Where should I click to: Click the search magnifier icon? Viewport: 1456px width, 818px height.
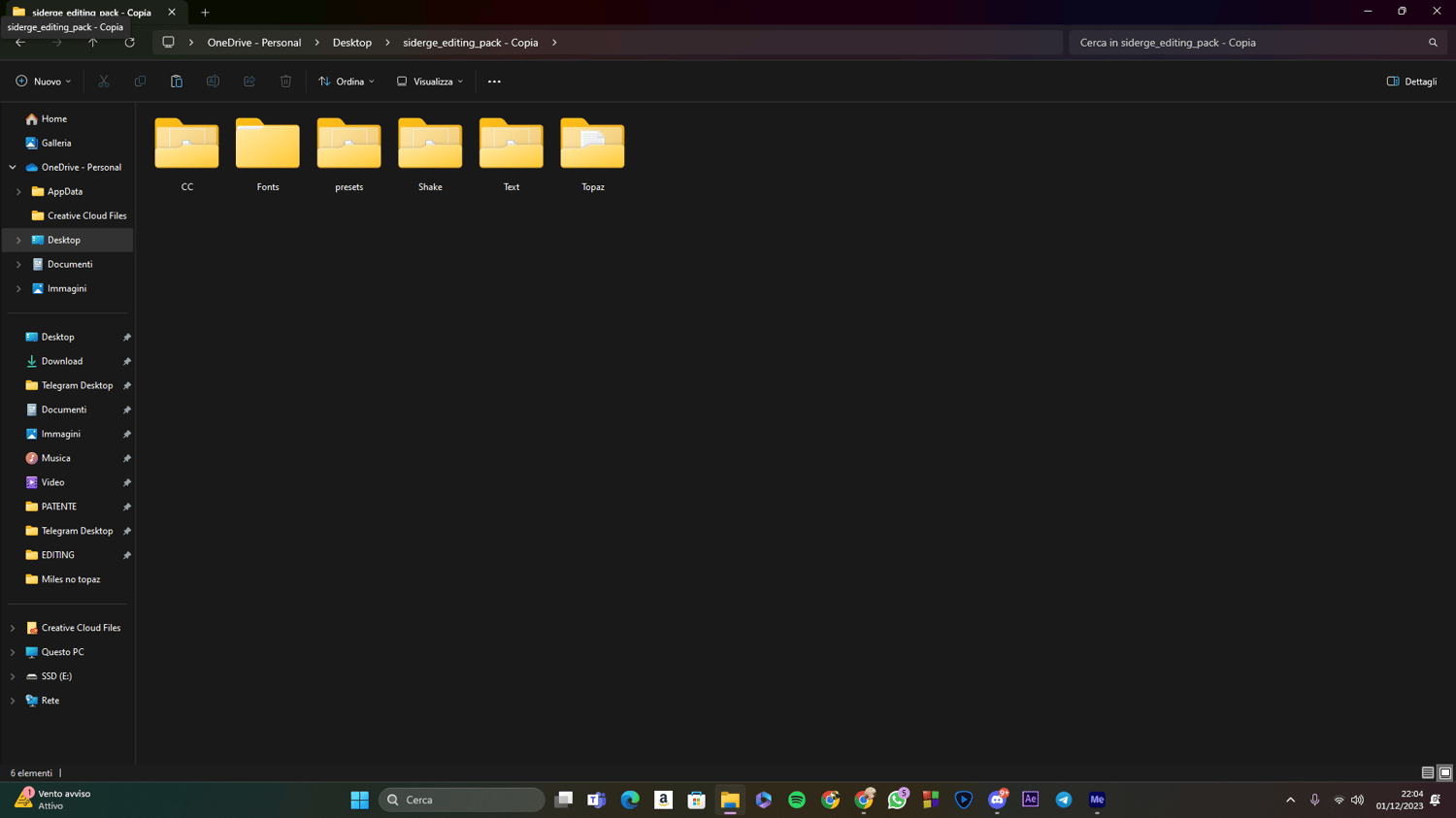tap(1433, 43)
